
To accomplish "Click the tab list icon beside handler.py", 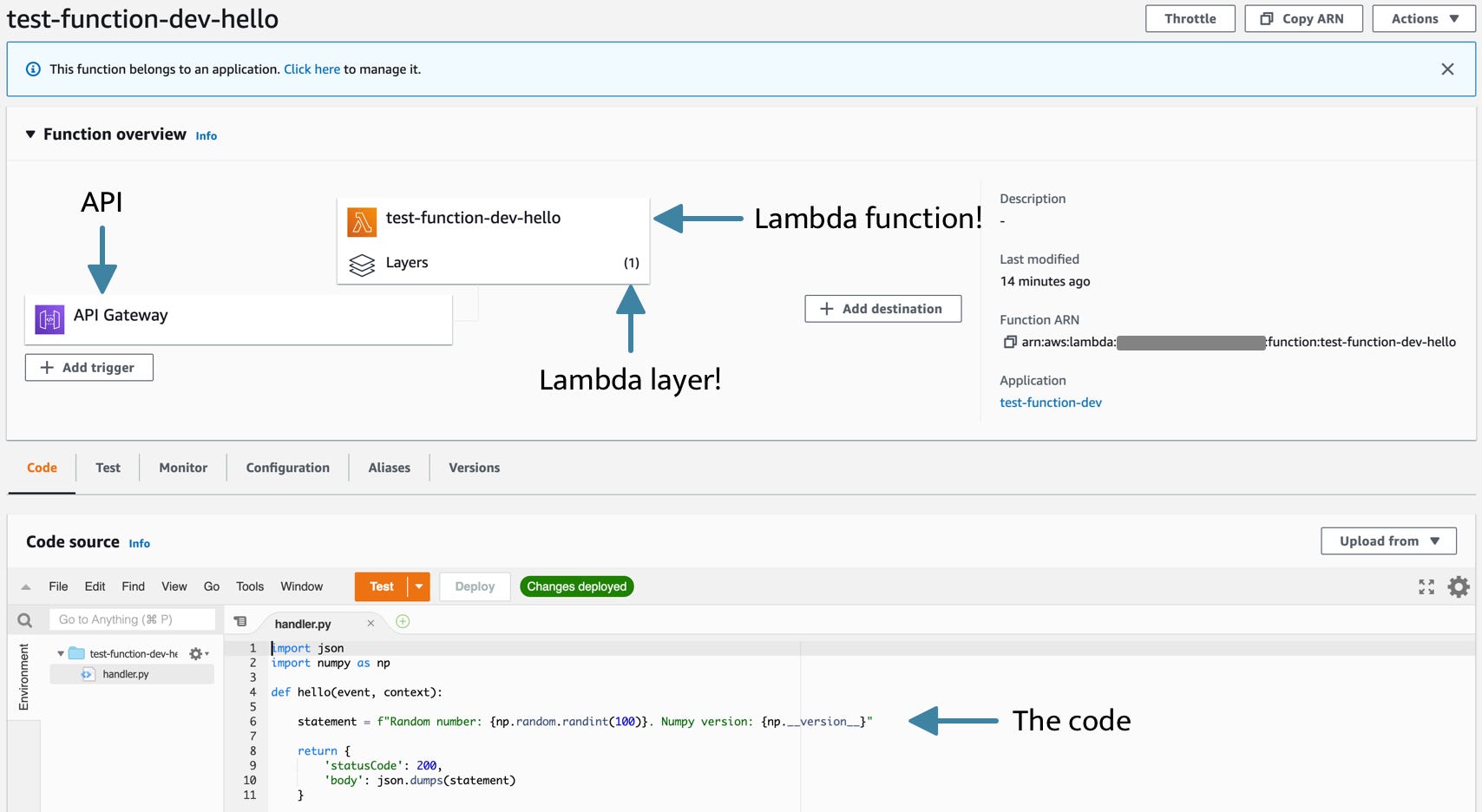I will [240, 621].
